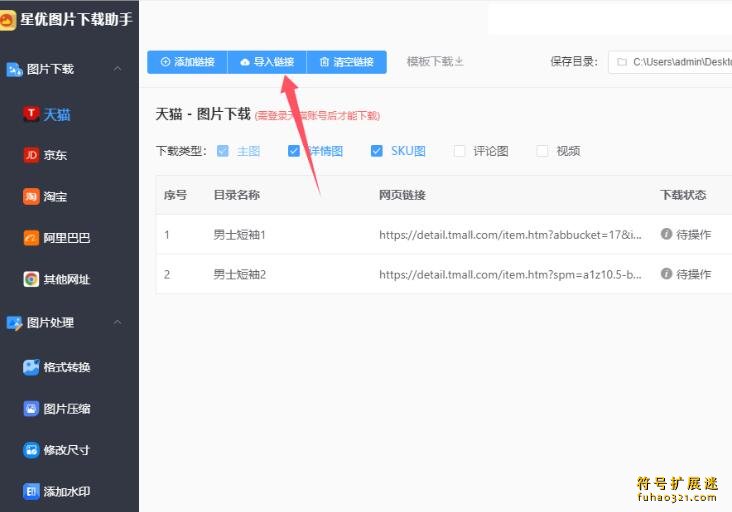Viewport: 732px width, 512px height.
Task: Click the info icon for 男士短袖1 status
Action: click(x=666, y=234)
